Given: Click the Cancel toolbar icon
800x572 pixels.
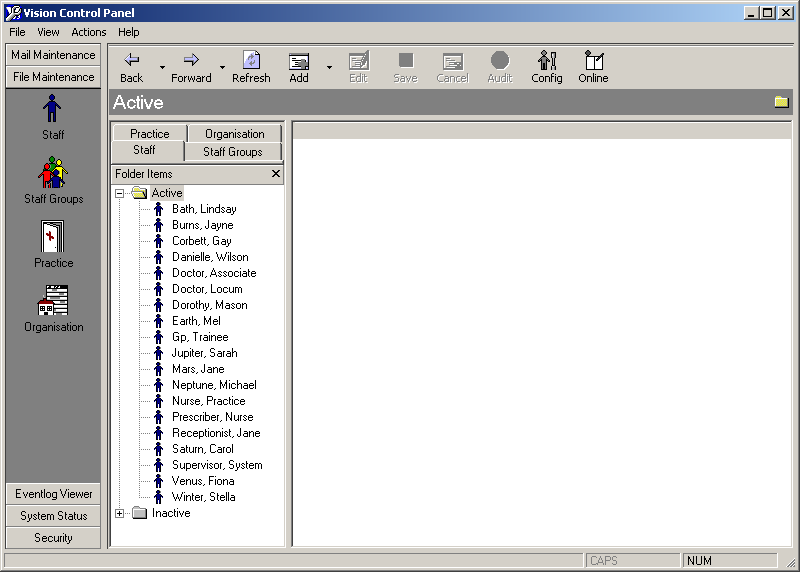Looking at the screenshot, I should pyautogui.click(x=453, y=61).
